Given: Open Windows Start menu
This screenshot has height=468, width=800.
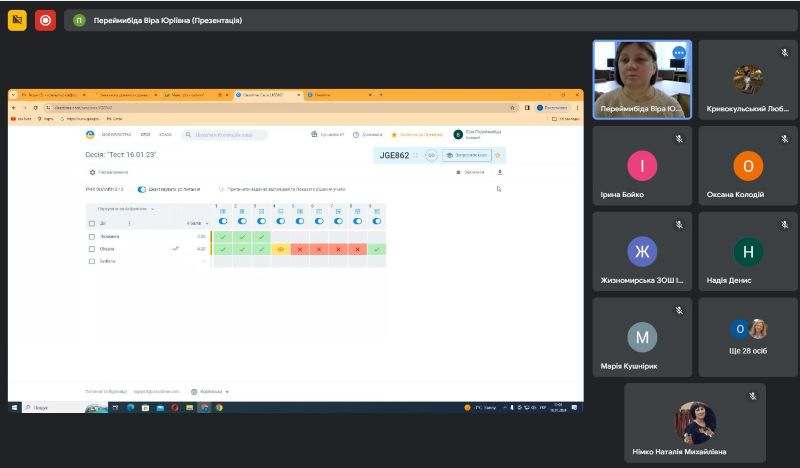Looking at the screenshot, I should pos(14,407).
